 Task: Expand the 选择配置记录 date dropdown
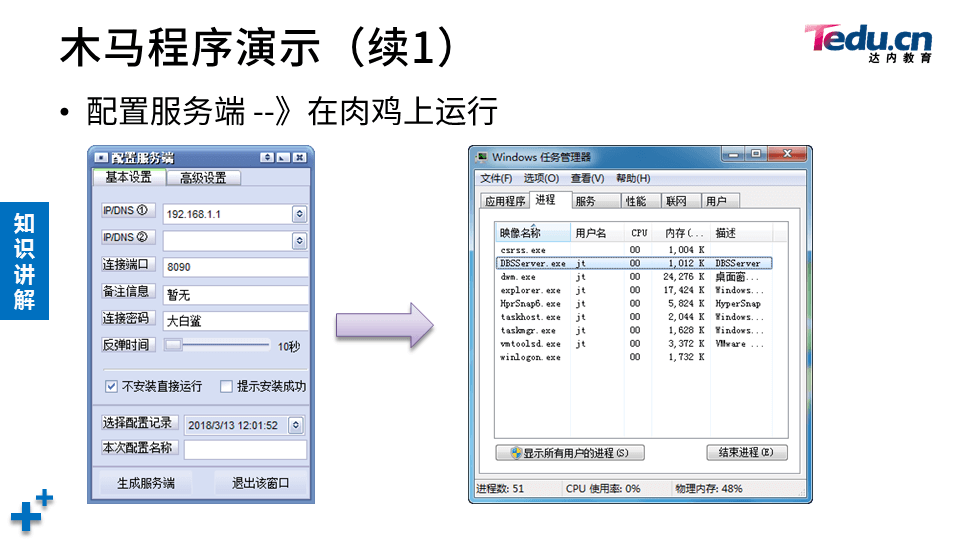[296, 425]
